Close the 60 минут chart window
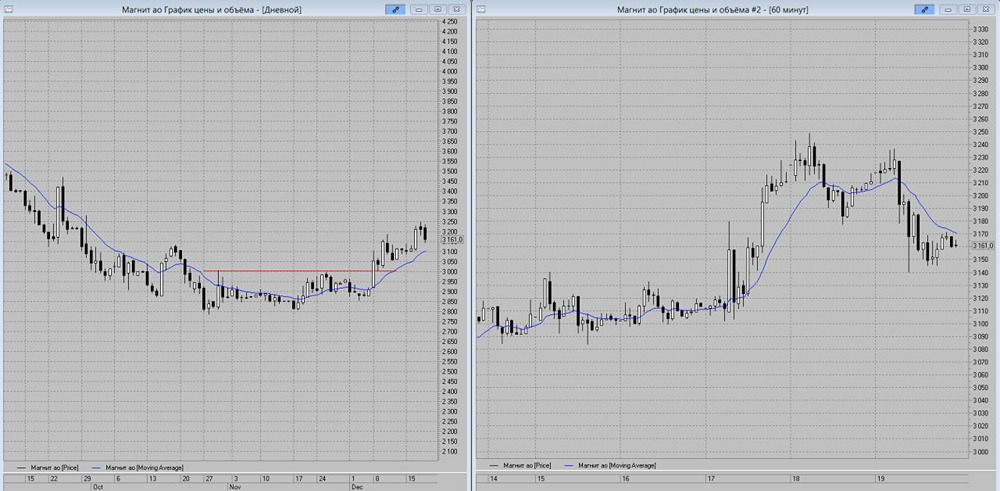Screen dimensions: 1000x491 pos(986,8)
